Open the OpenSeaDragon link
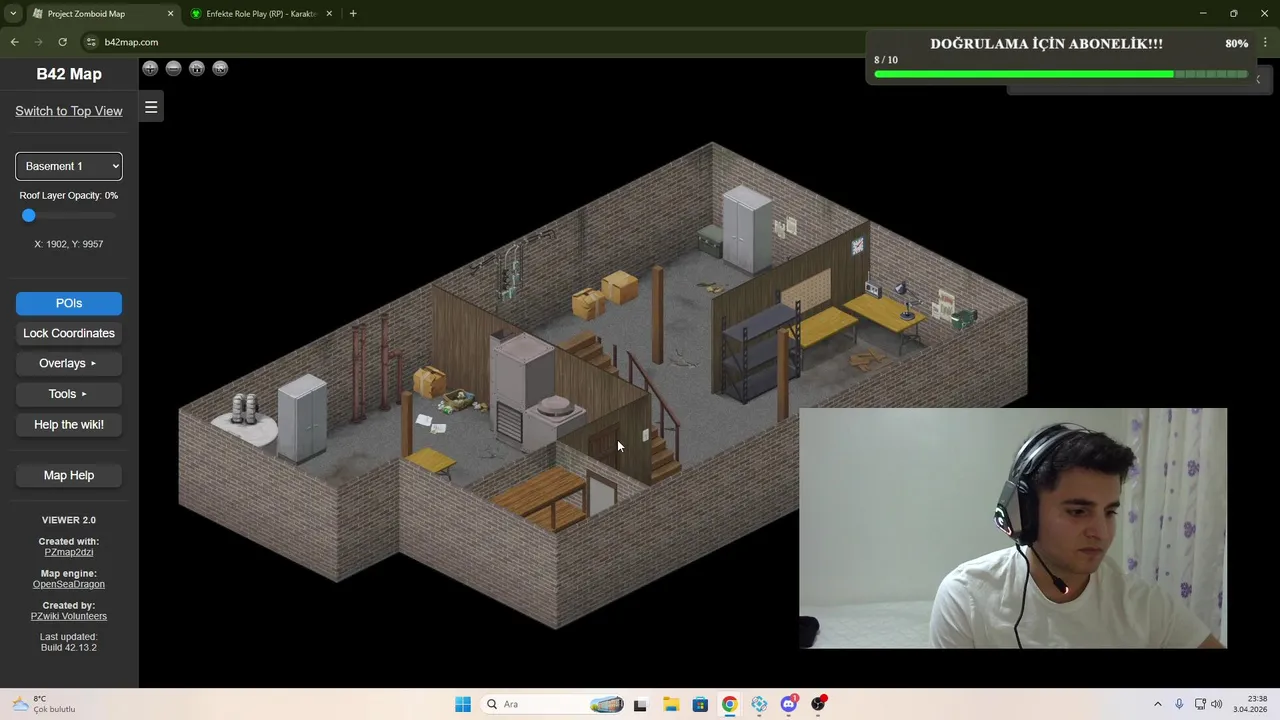1280x720 pixels. [x=69, y=584]
